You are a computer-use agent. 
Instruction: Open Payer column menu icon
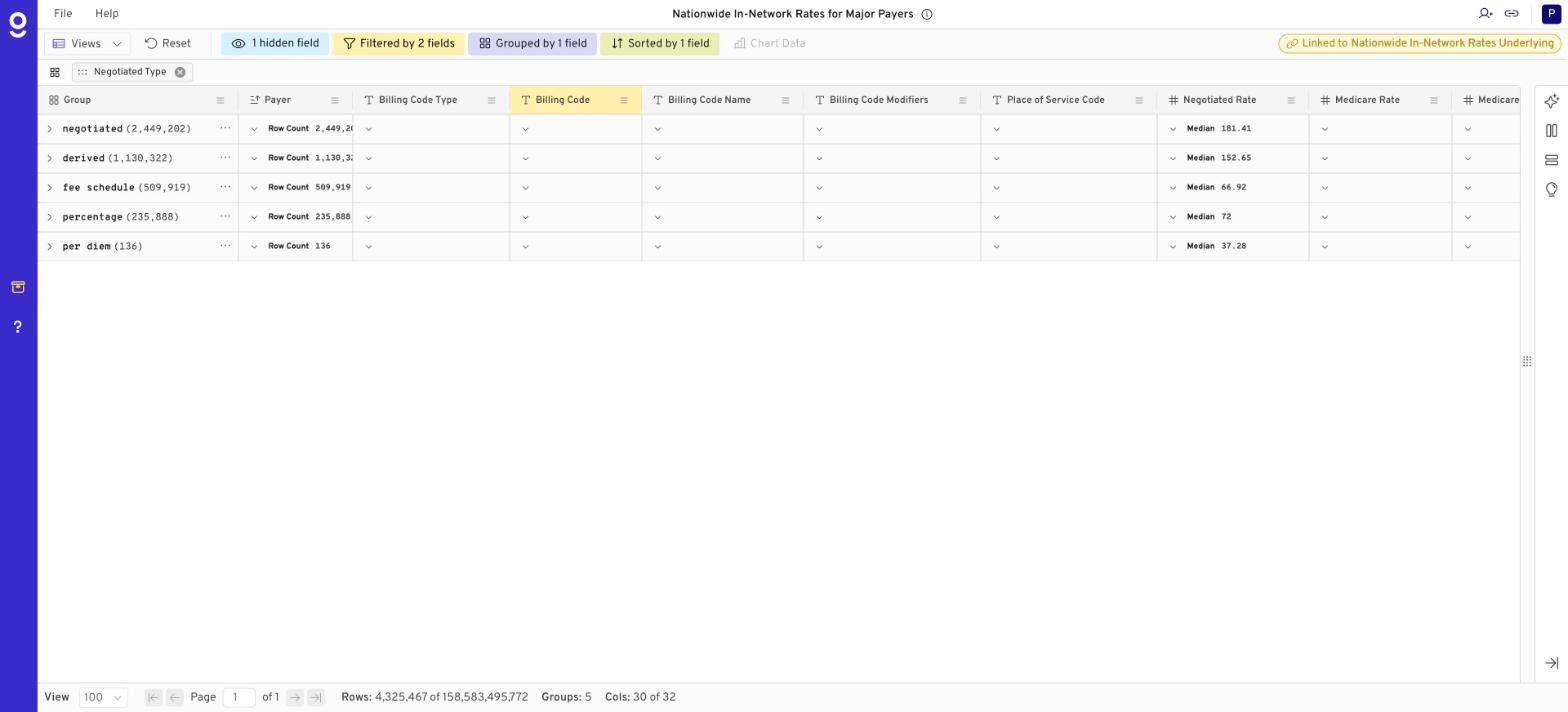click(334, 100)
